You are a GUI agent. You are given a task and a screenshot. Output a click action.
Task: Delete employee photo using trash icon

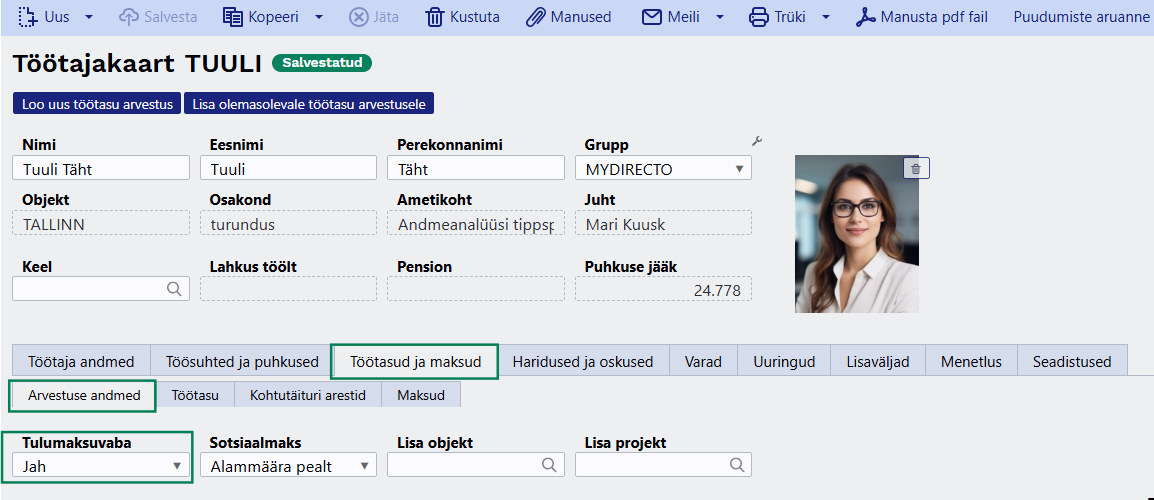(917, 168)
